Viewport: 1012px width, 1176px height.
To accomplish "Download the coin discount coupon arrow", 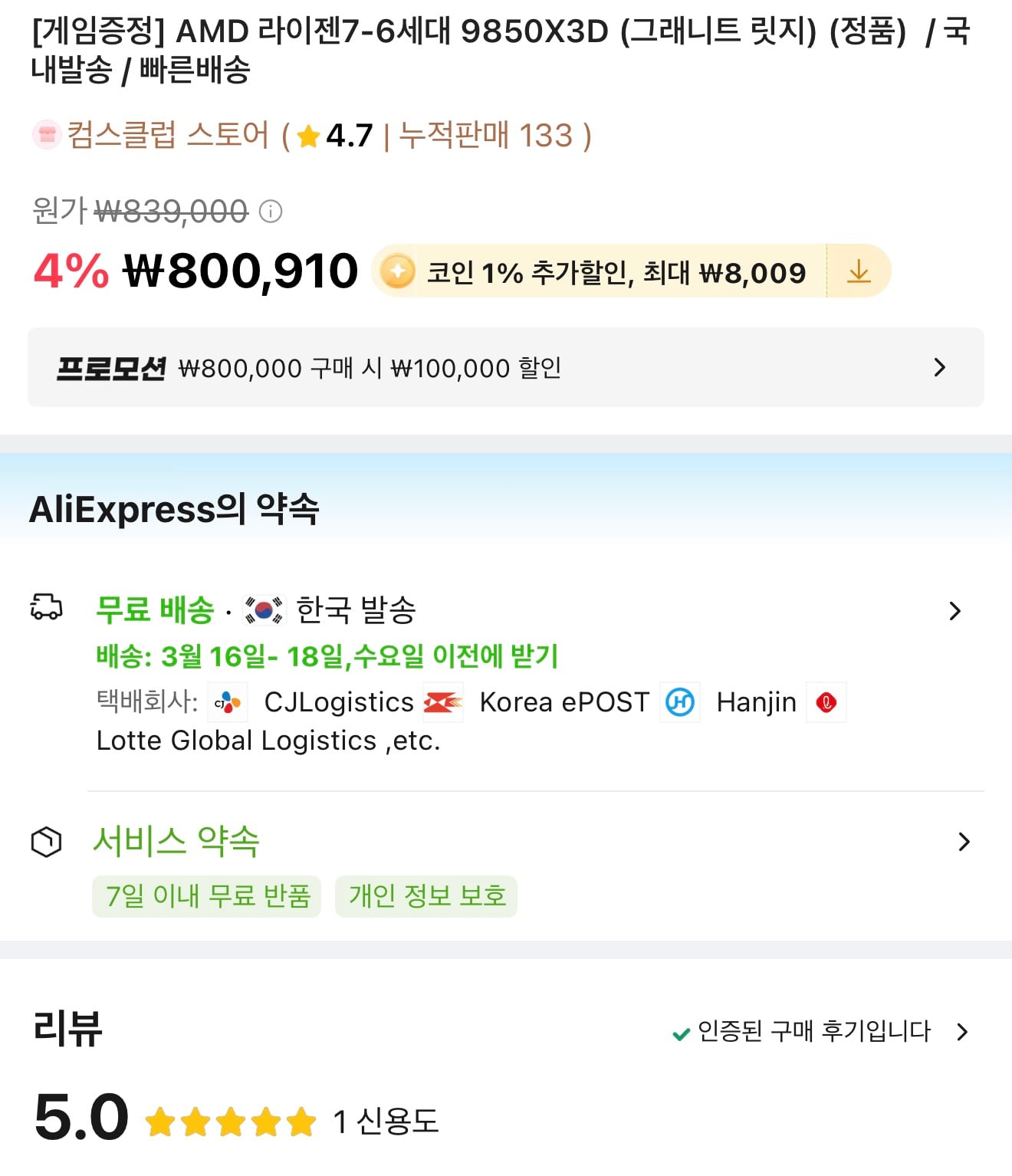I will pos(859,271).
